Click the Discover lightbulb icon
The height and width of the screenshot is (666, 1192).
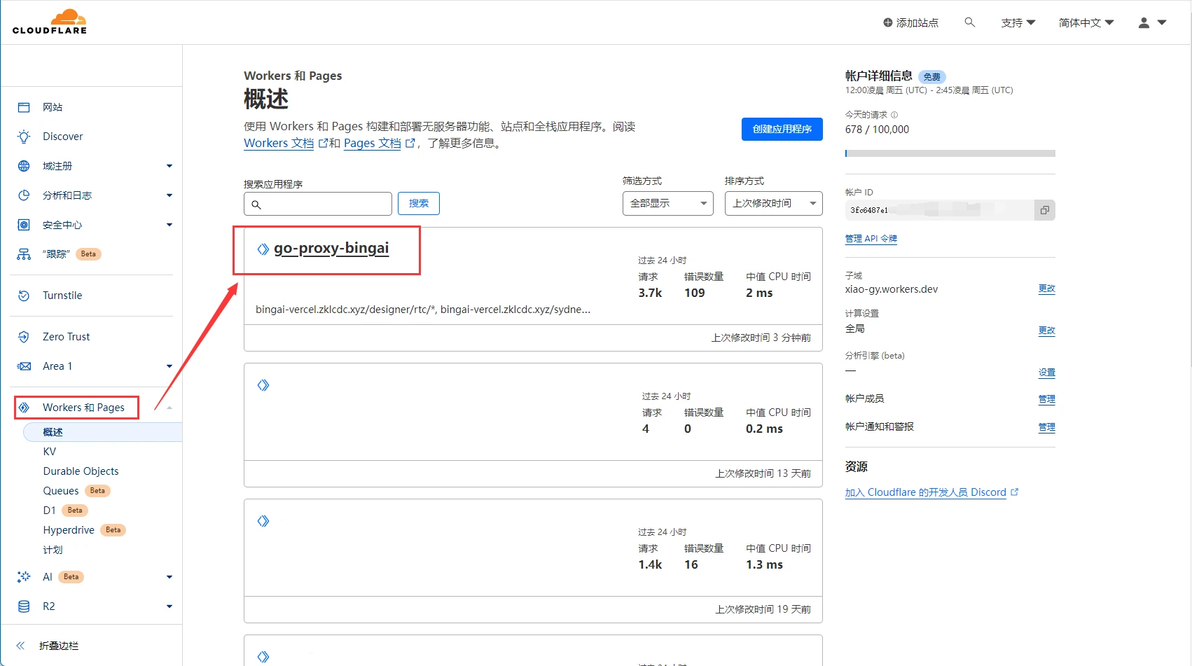[x=24, y=137]
